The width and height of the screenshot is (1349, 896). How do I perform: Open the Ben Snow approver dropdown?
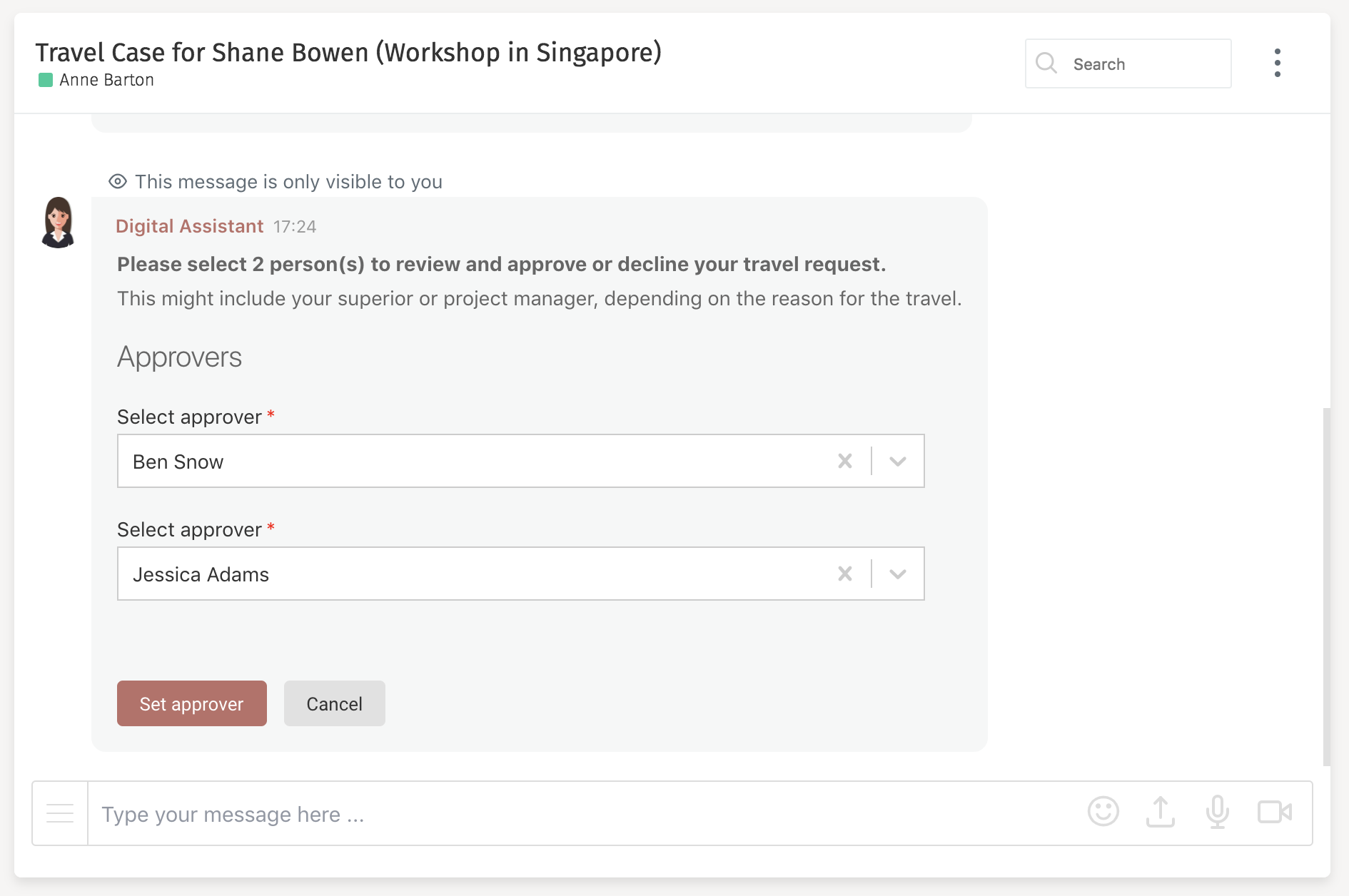click(x=897, y=461)
